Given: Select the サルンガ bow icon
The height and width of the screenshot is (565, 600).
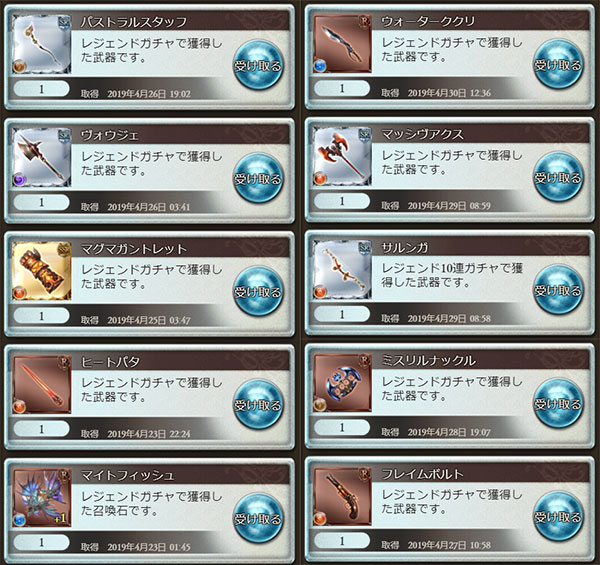Looking at the screenshot, I should point(342,269).
